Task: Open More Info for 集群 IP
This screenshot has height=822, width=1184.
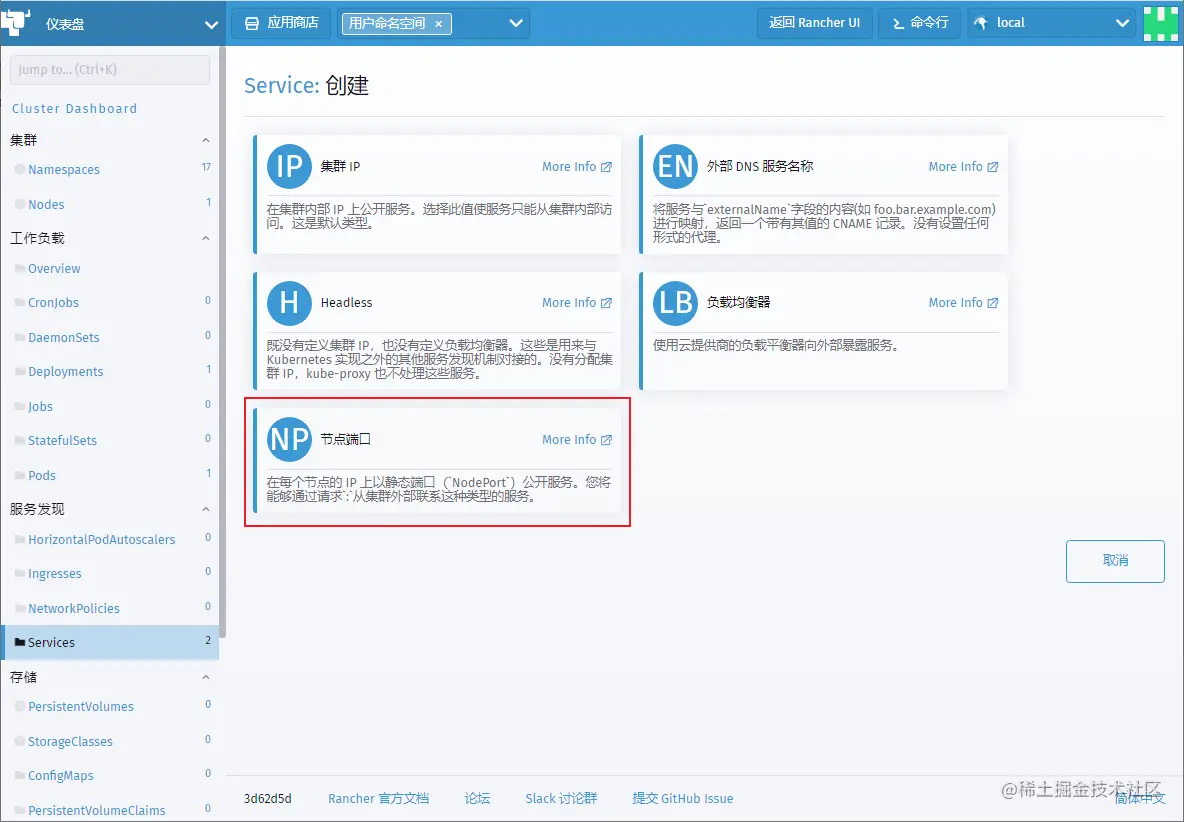Action: (x=577, y=167)
